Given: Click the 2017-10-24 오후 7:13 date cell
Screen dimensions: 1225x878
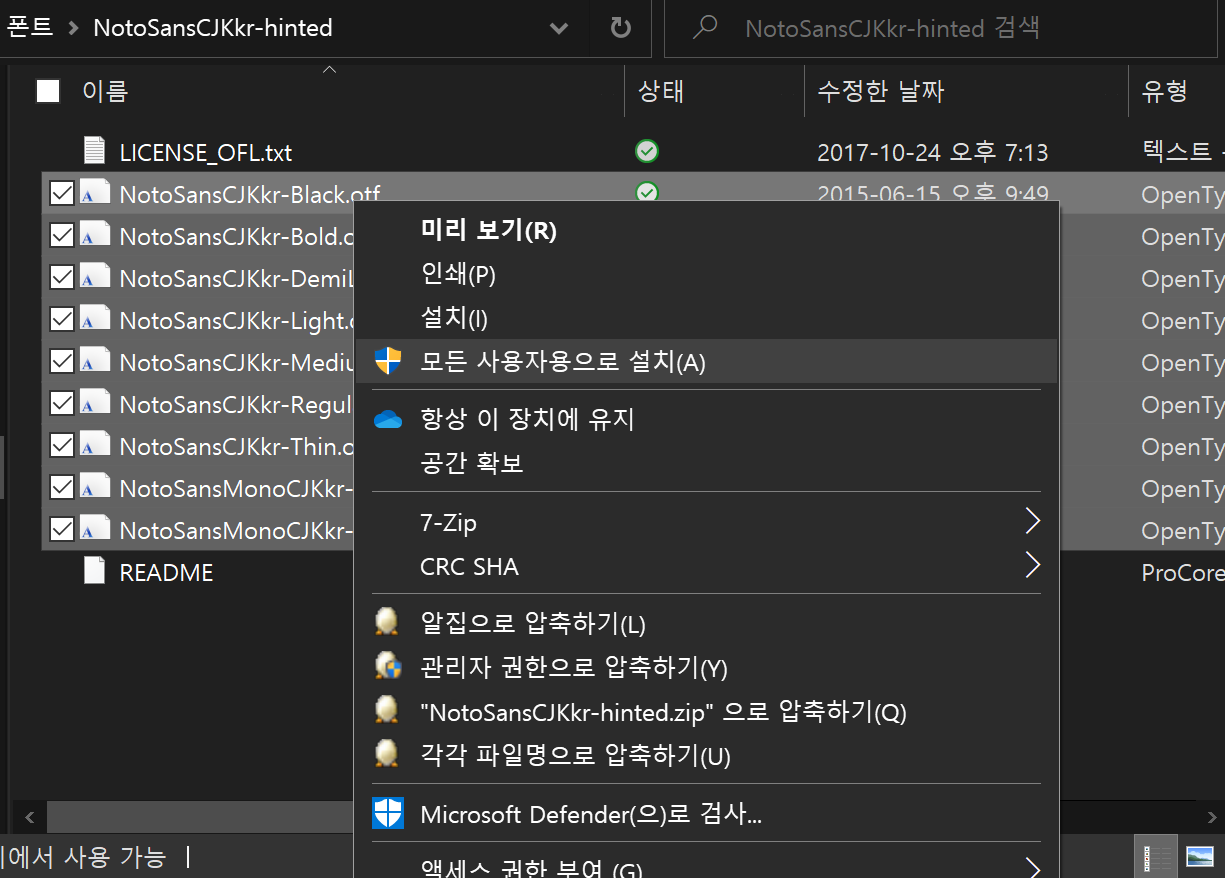Looking at the screenshot, I should tap(932, 153).
